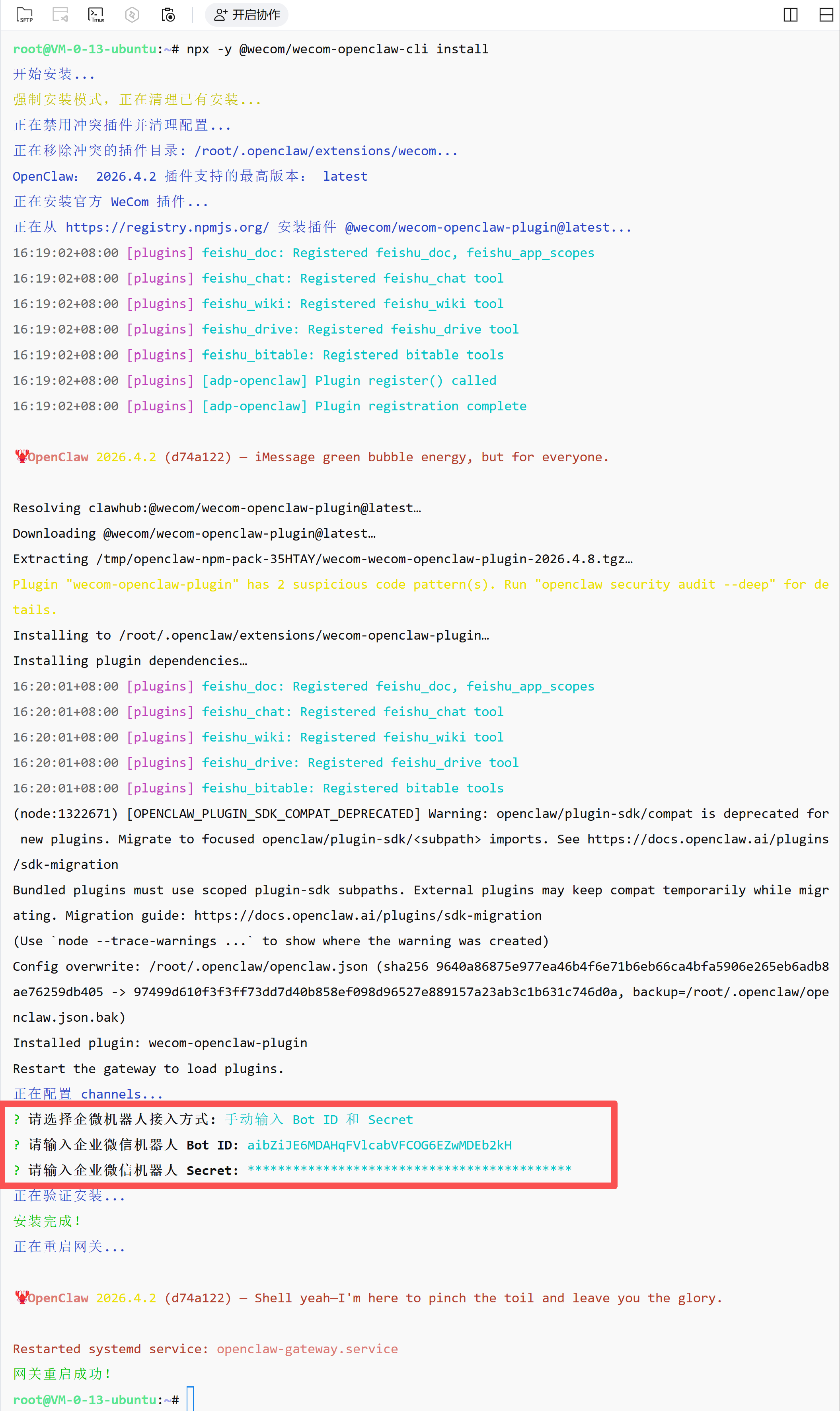Click the https://registry.npmjs.org/ URL
Viewport: 840px width, 1411px height.
point(167,228)
